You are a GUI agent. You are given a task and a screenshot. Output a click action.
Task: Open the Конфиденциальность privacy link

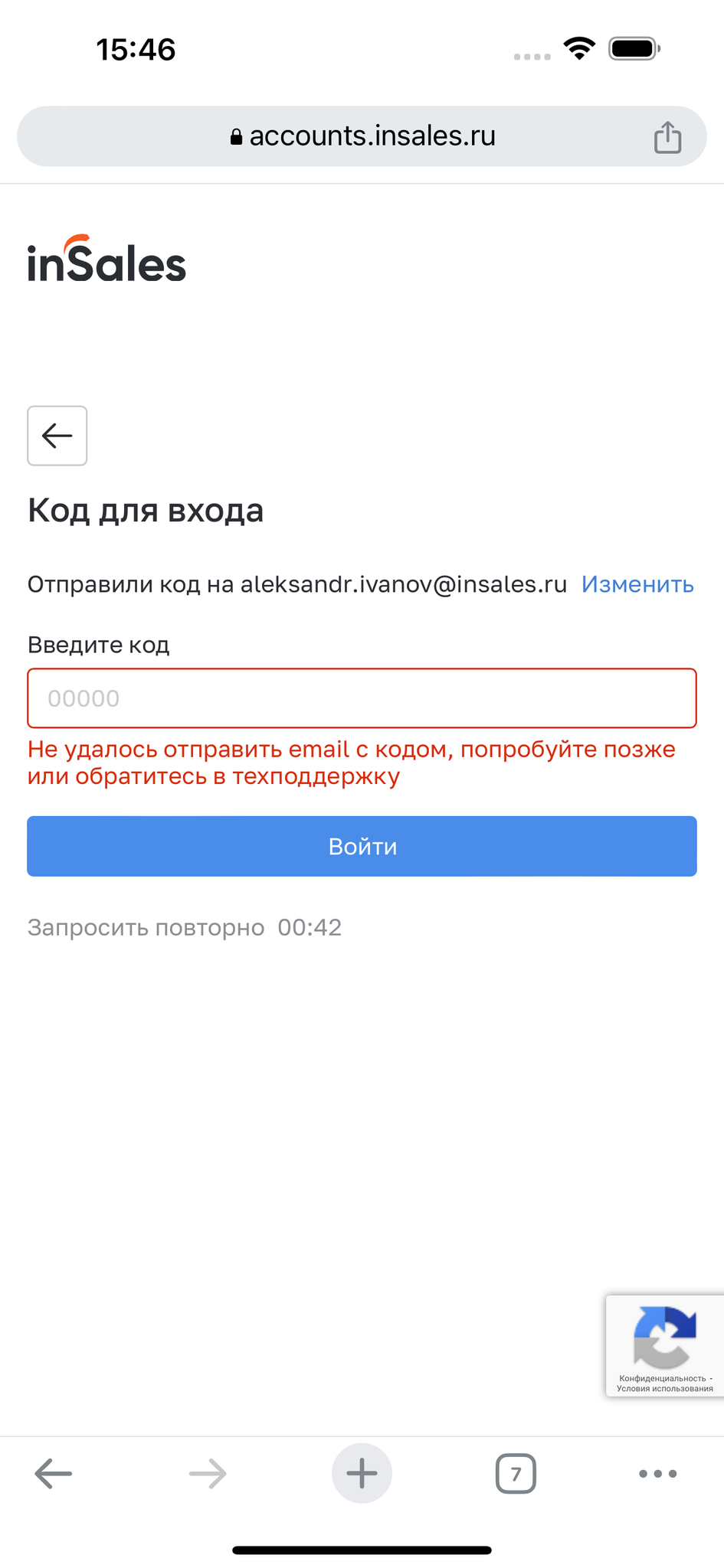click(x=662, y=1378)
